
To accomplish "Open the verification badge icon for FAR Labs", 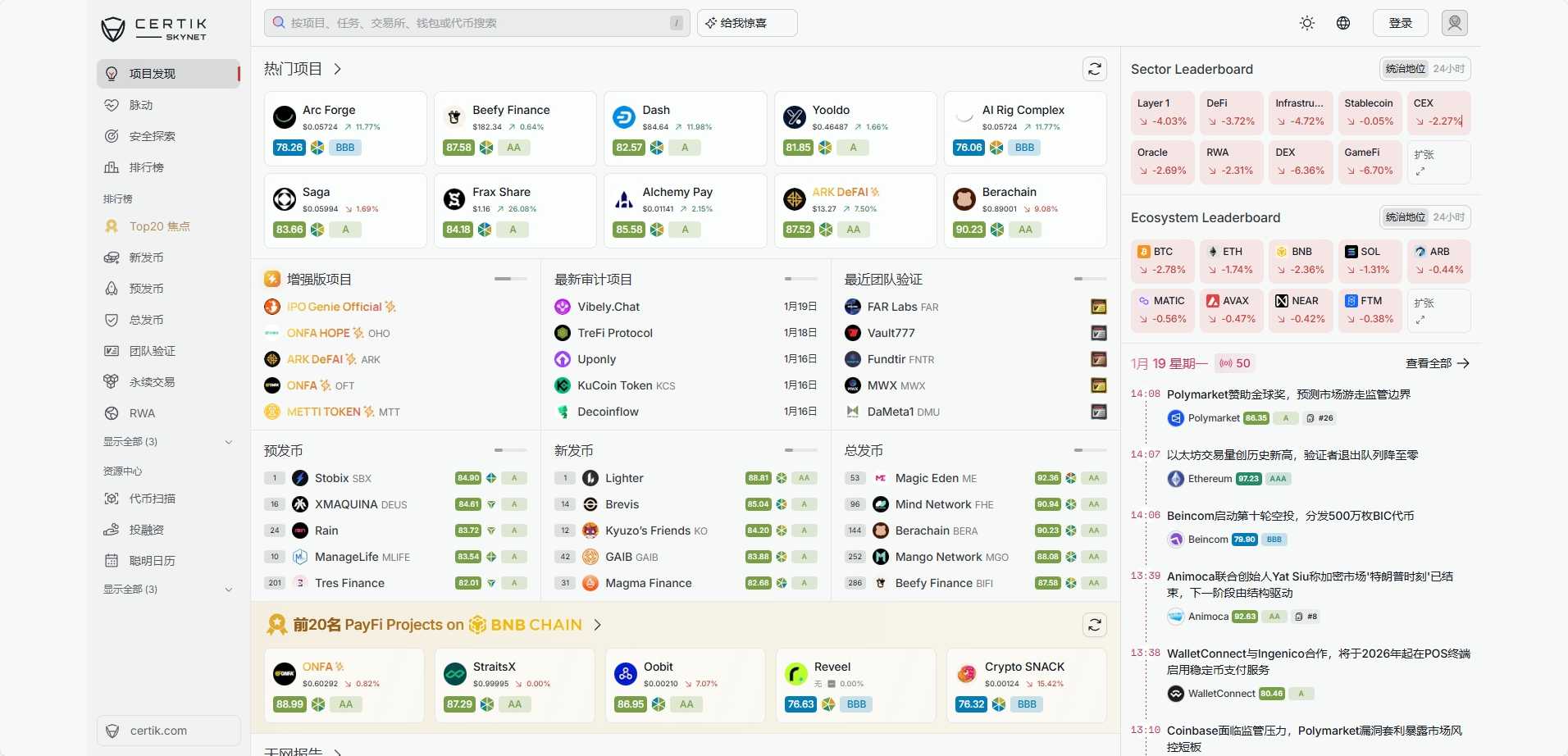I will click(1098, 307).
